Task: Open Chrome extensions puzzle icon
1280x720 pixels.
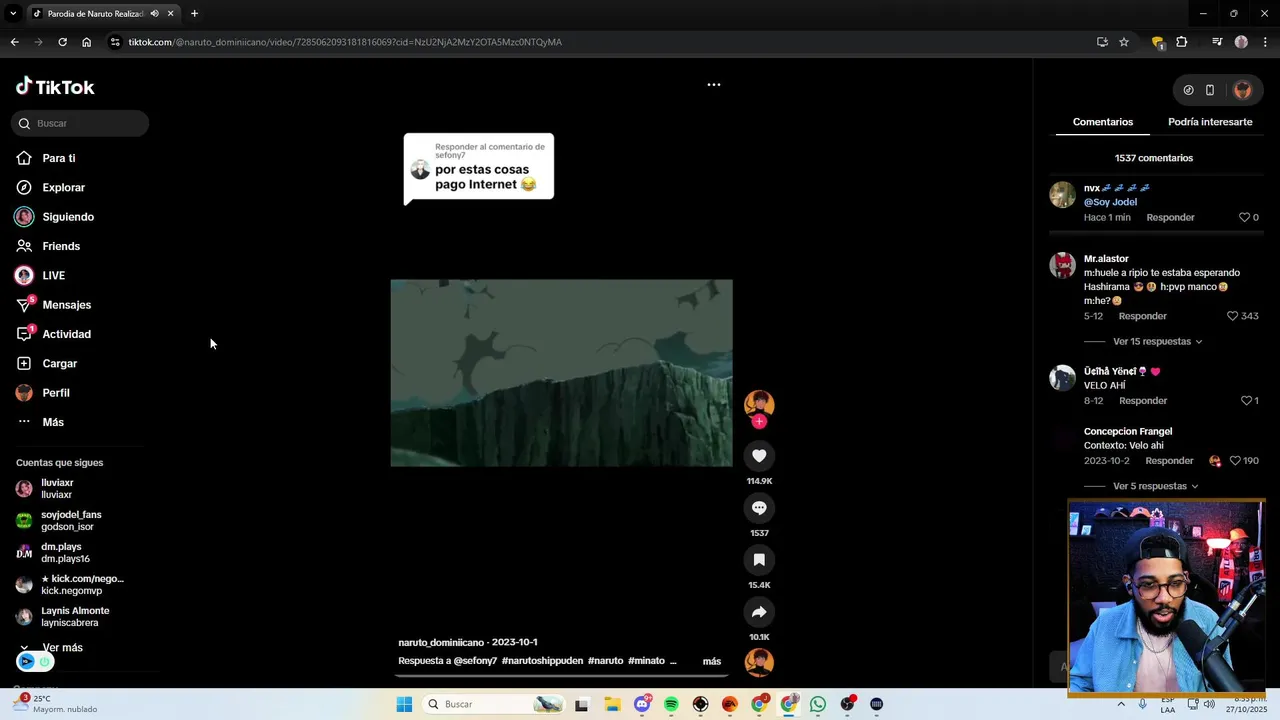Action: click(x=1182, y=42)
